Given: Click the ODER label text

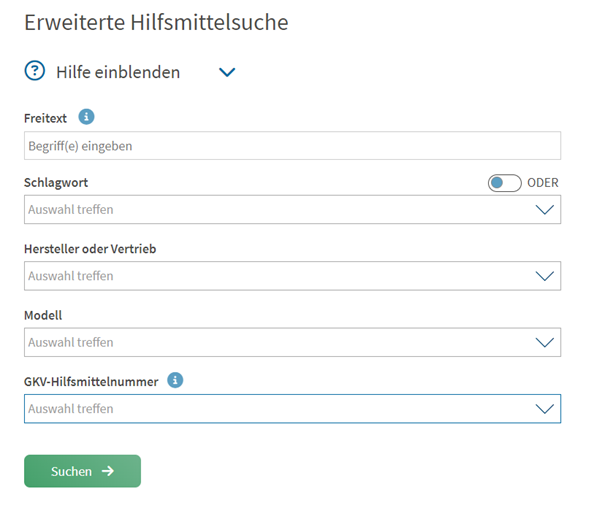Looking at the screenshot, I should pos(542,183).
